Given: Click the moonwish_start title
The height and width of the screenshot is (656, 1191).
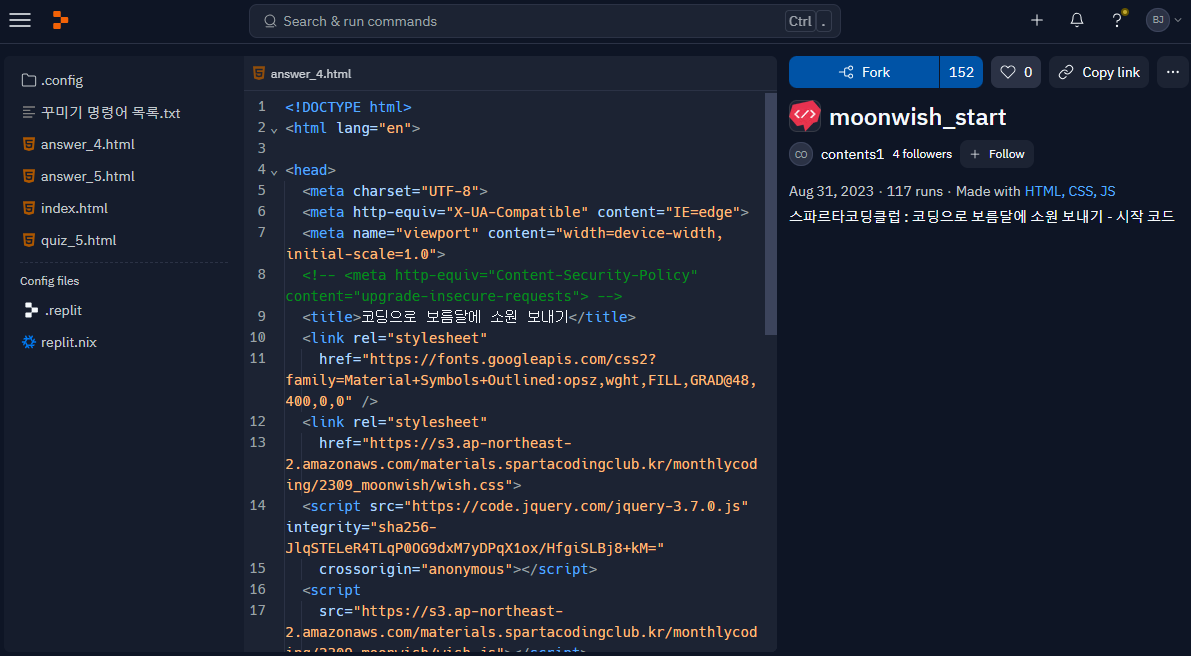Looking at the screenshot, I should (x=918, y=117).
